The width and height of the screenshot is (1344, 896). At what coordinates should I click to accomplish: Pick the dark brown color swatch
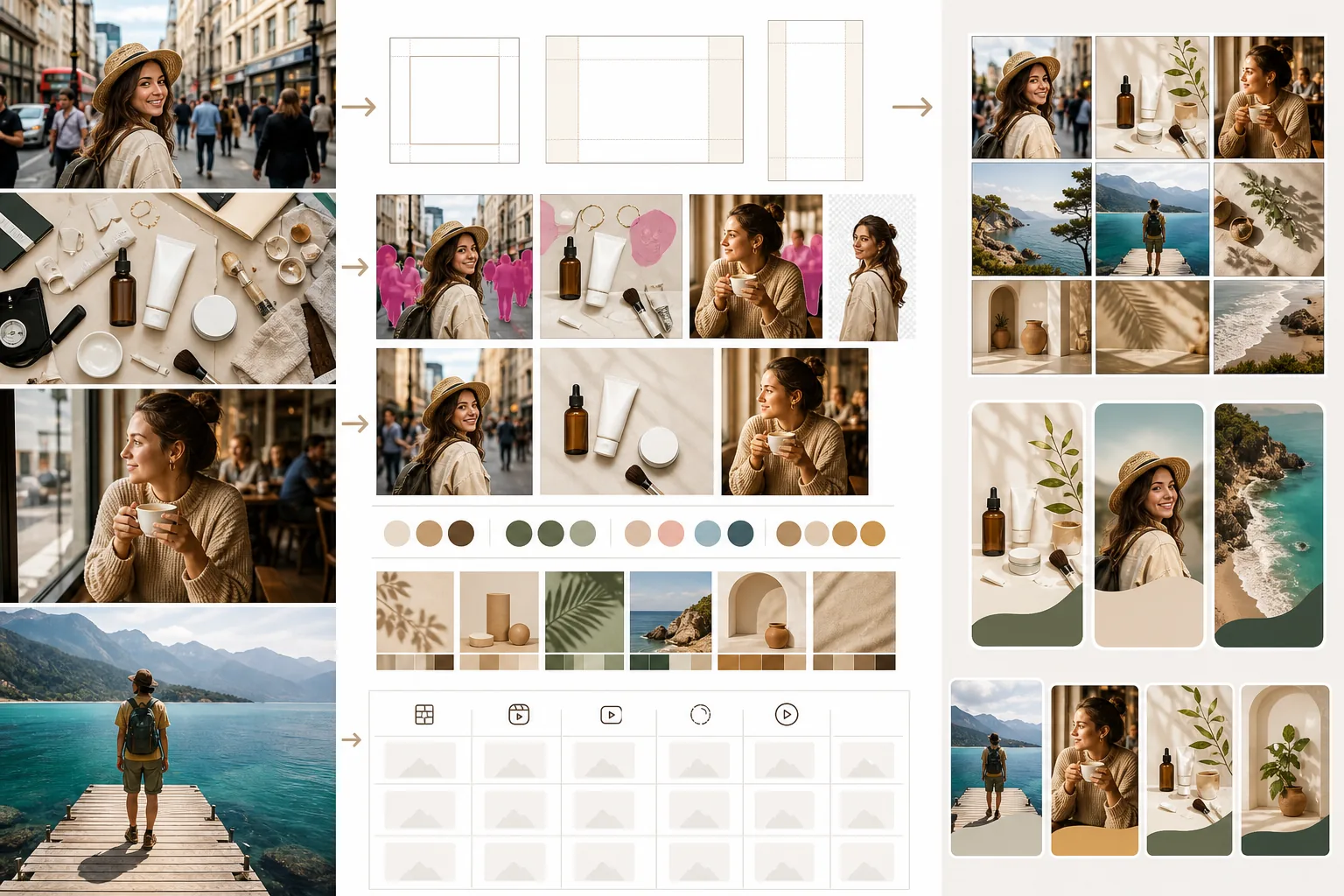click(461, 533)
